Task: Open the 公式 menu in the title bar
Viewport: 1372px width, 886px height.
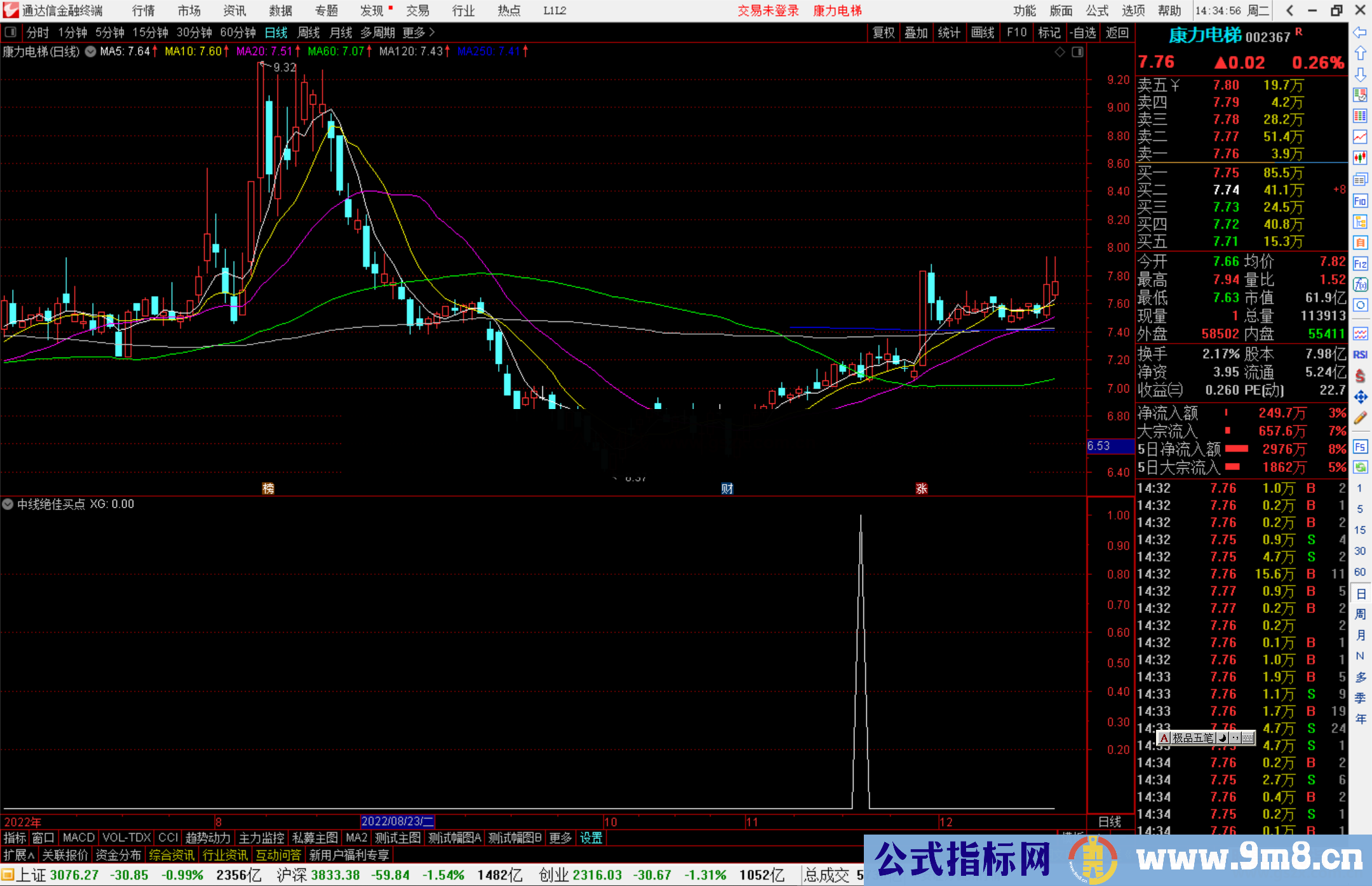Action: coord(1096,11)
